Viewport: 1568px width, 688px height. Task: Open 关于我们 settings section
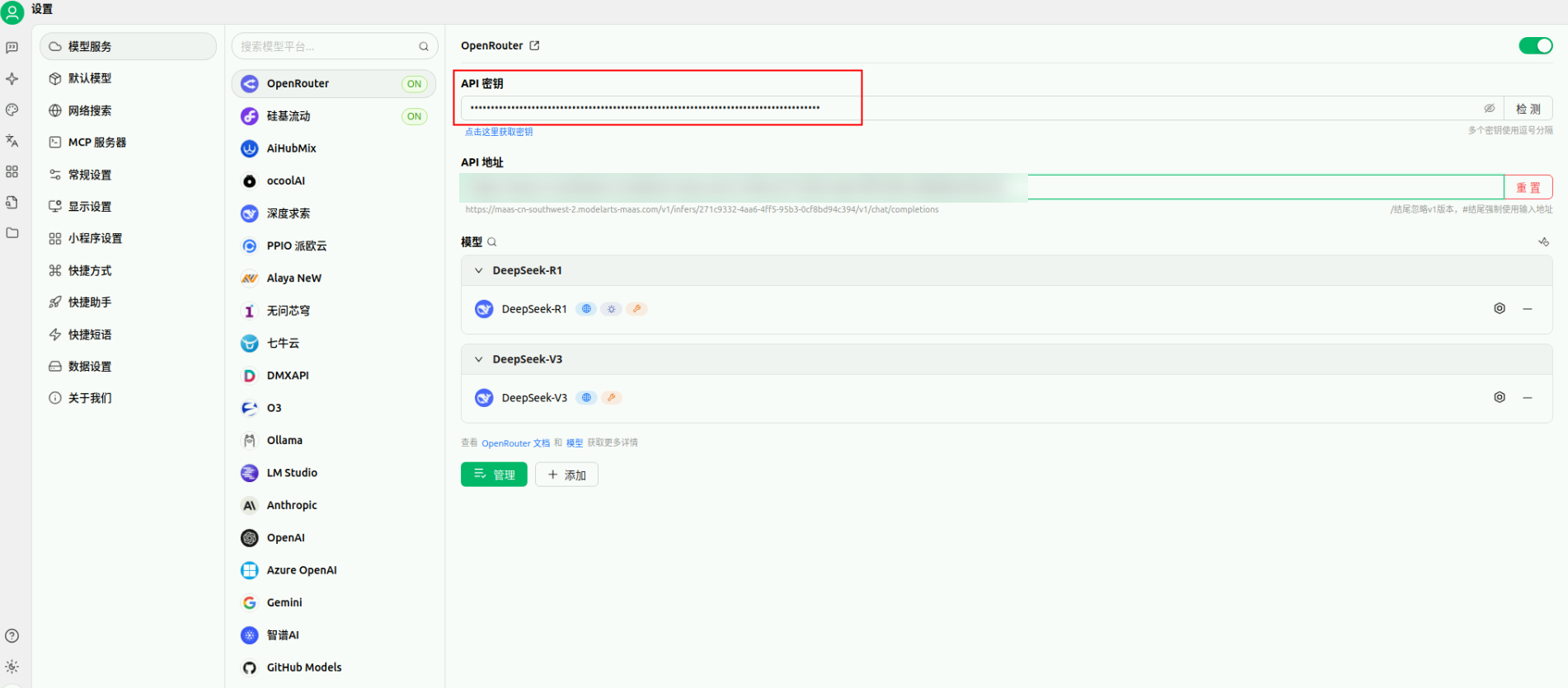tap(128, 398)
